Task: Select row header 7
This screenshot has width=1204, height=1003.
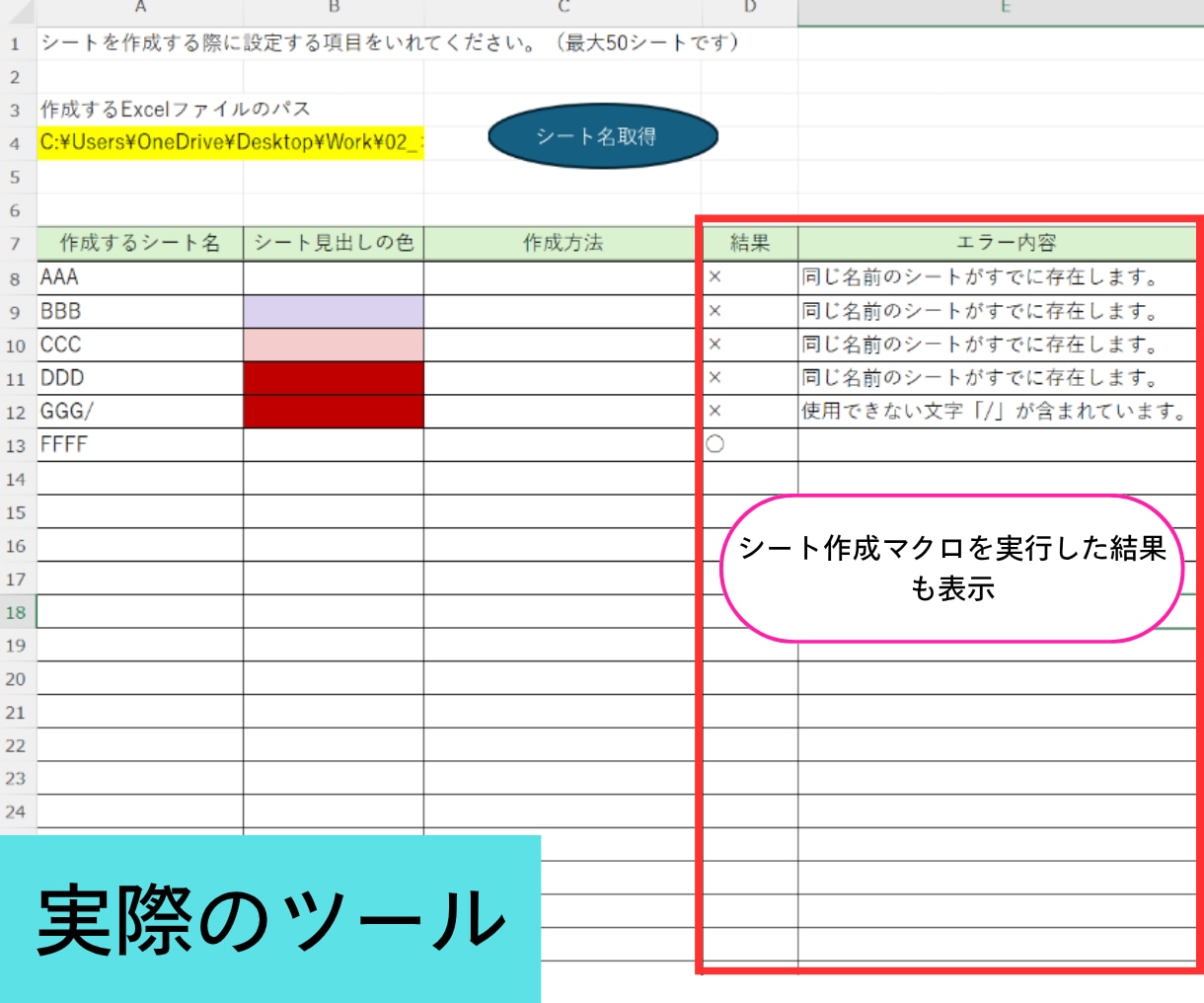Action: pos(17,244)
